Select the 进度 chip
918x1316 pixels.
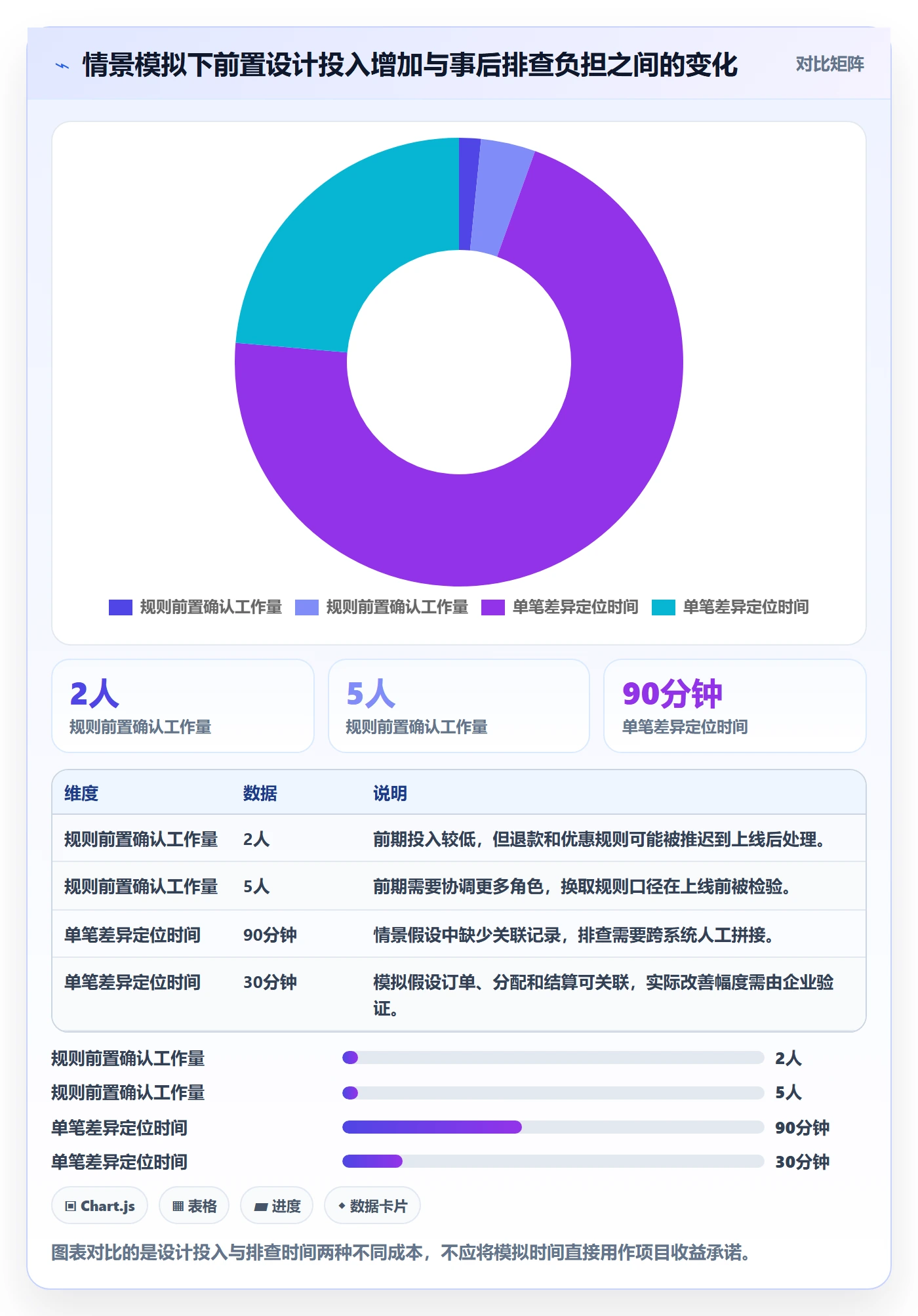click(277, 1206)
